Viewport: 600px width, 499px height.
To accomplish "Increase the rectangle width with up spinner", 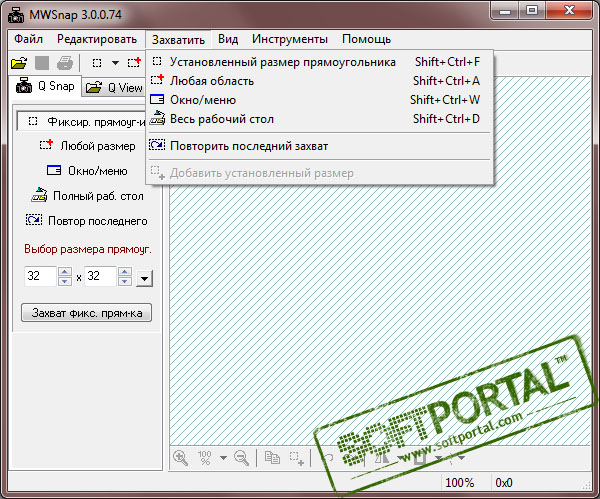I will pos(65,271).
